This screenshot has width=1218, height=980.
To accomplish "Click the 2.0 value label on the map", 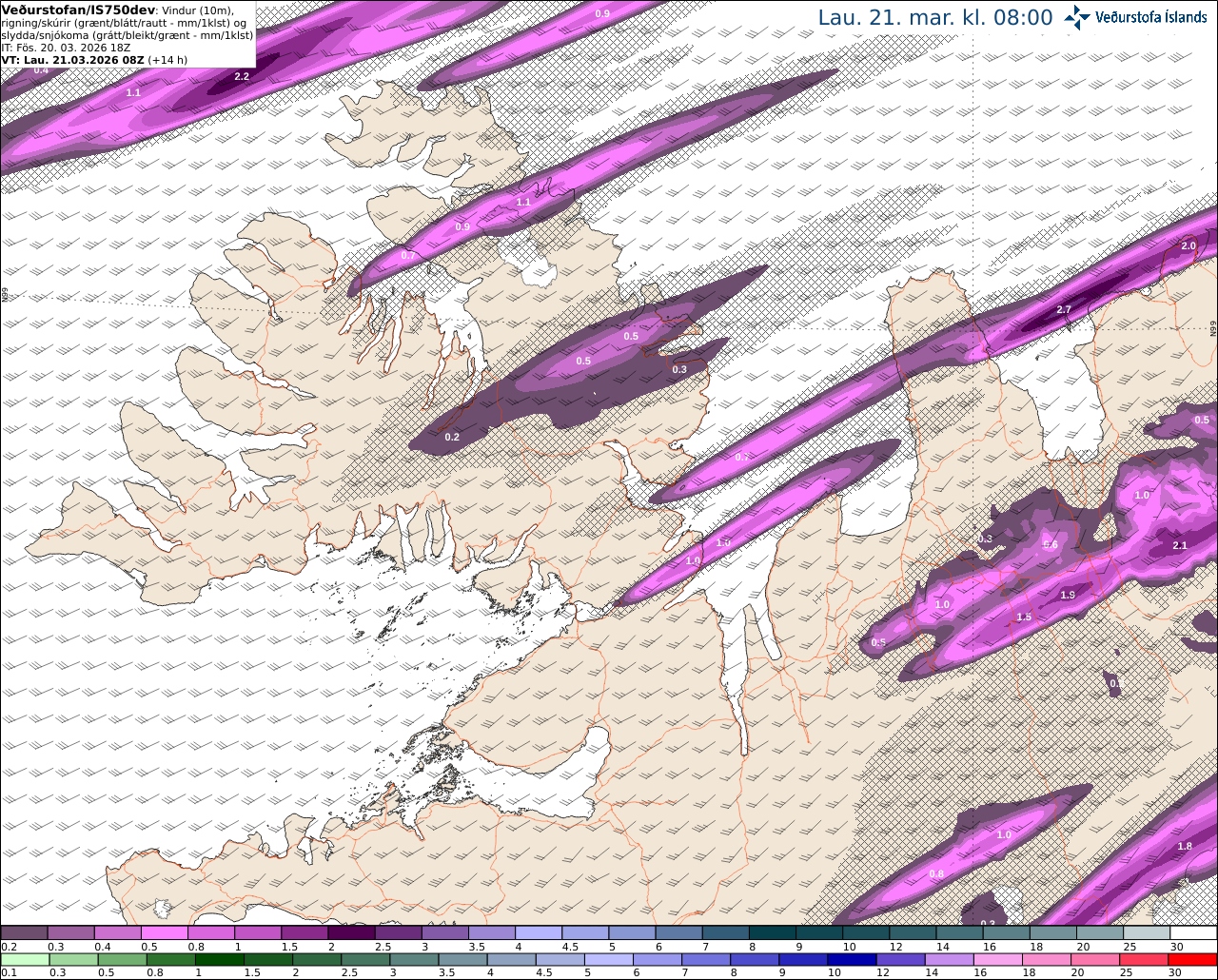I will (x=1189, y=245).
